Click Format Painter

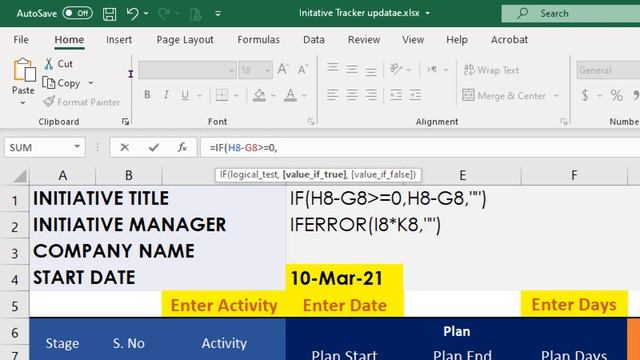[81, 102]
